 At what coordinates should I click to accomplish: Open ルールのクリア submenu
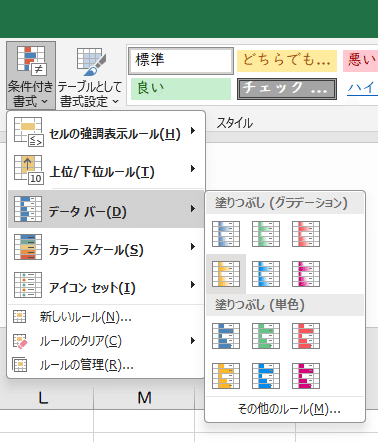(x=106, y=341)
